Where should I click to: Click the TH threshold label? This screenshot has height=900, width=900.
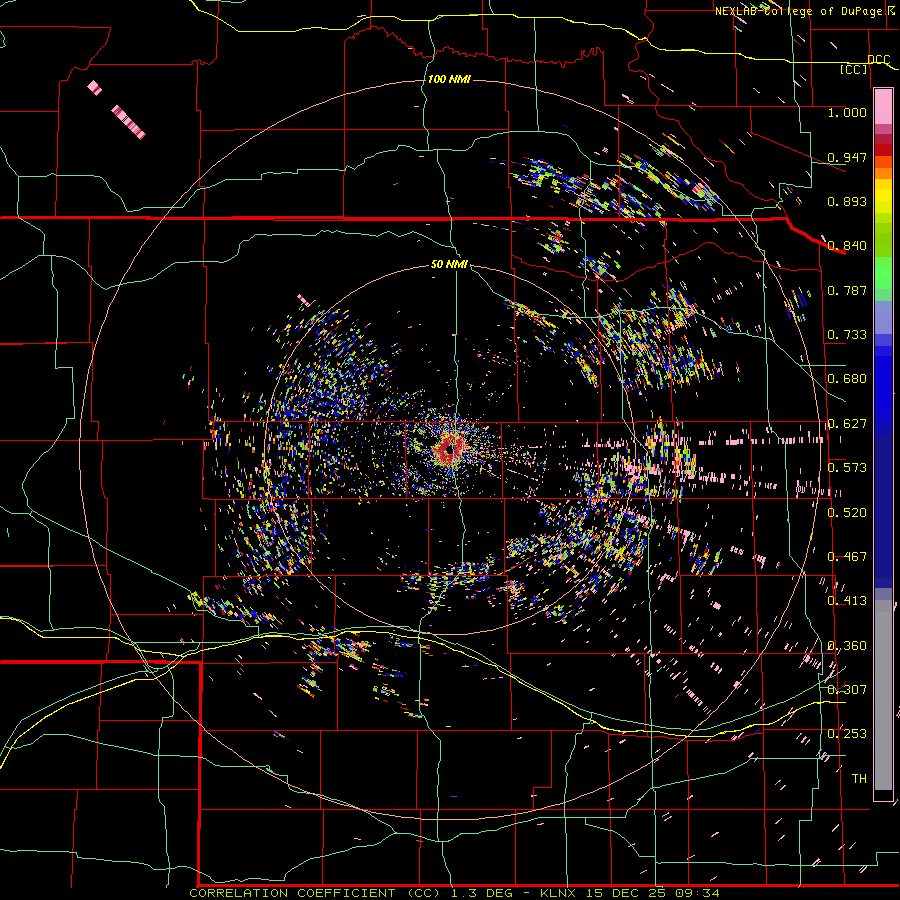(859, 778)
